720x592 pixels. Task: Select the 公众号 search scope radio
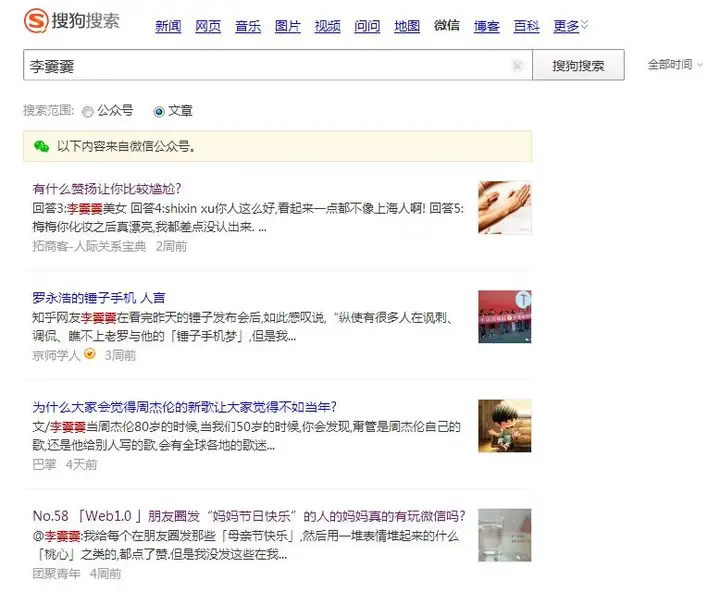[87, 112]
